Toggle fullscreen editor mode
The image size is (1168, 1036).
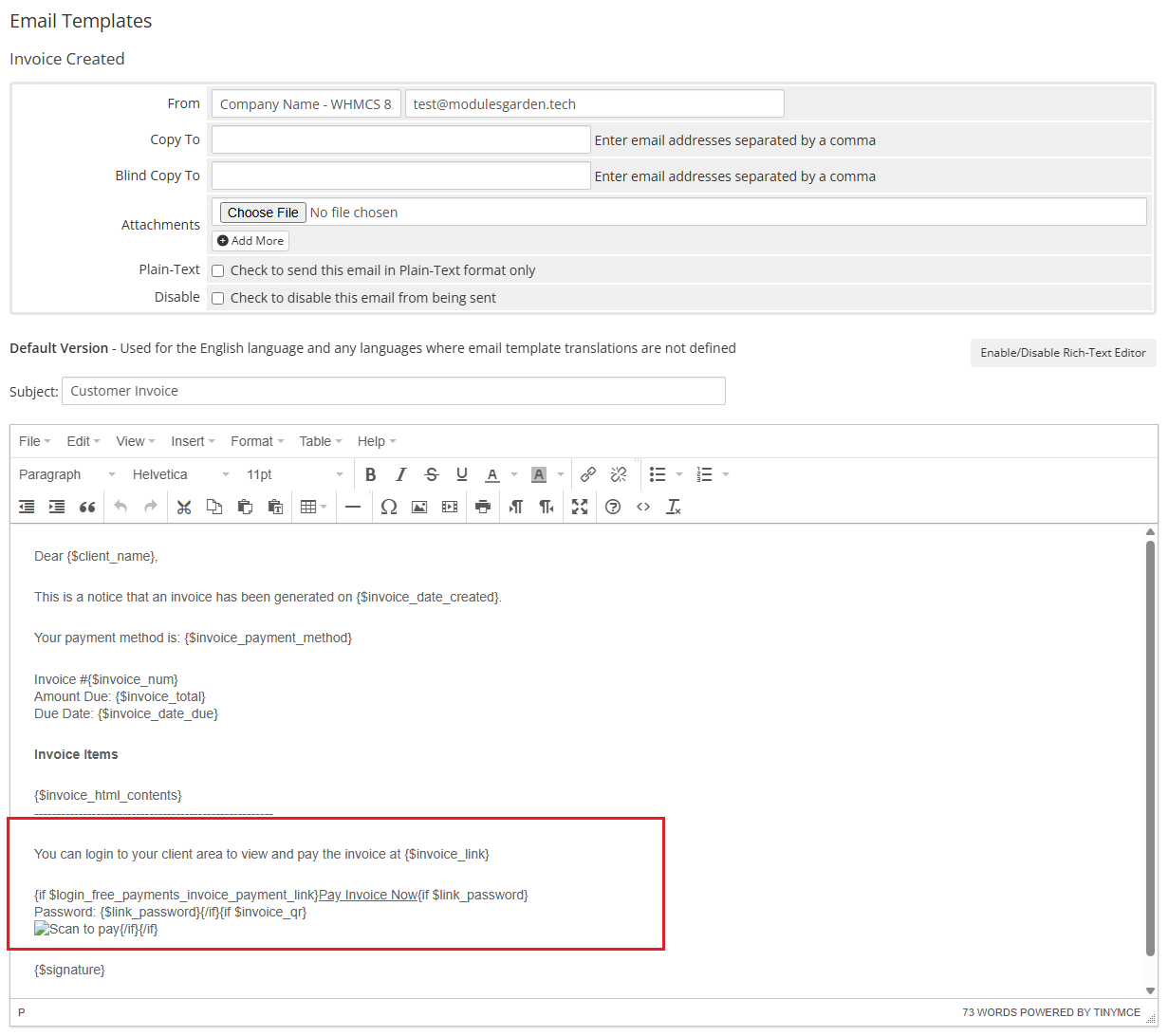pyautogui.click(x=580, y=507)
